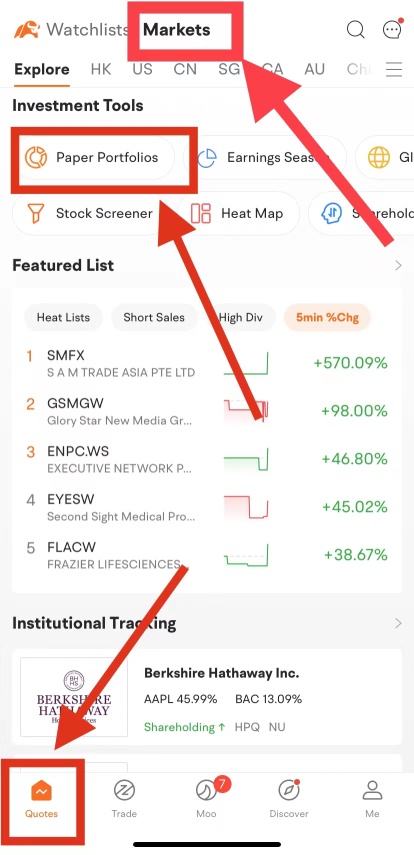Image resolution: width=414 pixels, height=855 pixels.
Task: Select the Heat Lists filter chip
Action: click(x=63, y=317)
